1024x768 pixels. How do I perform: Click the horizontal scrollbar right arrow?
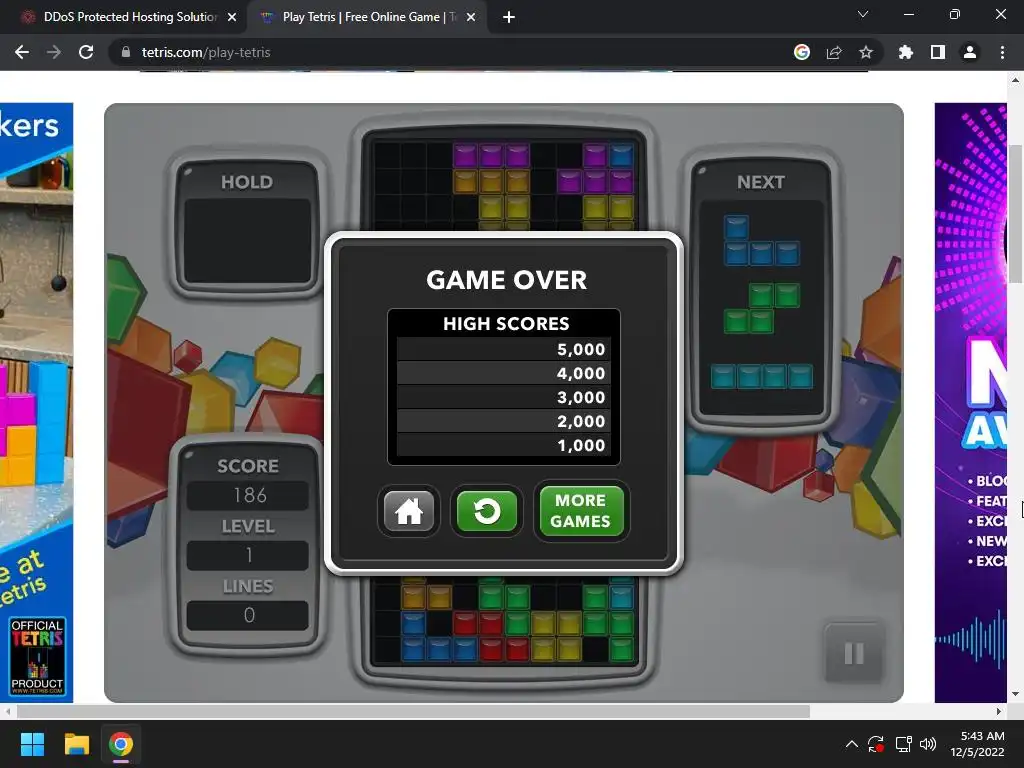point(999,711)
